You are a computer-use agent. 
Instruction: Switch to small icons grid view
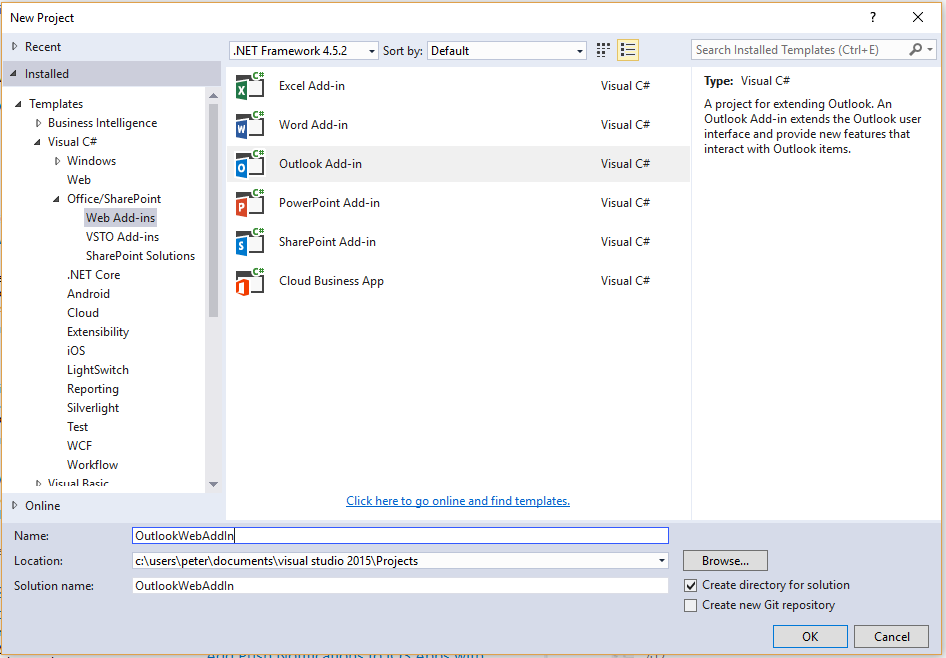[603, 50]
